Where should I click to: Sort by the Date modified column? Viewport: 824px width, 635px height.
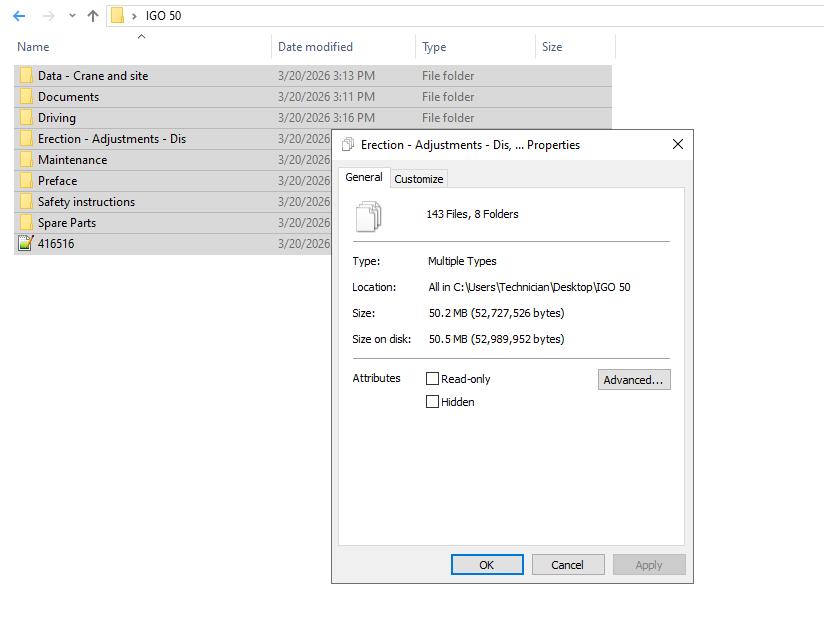[x=315, y=47]
